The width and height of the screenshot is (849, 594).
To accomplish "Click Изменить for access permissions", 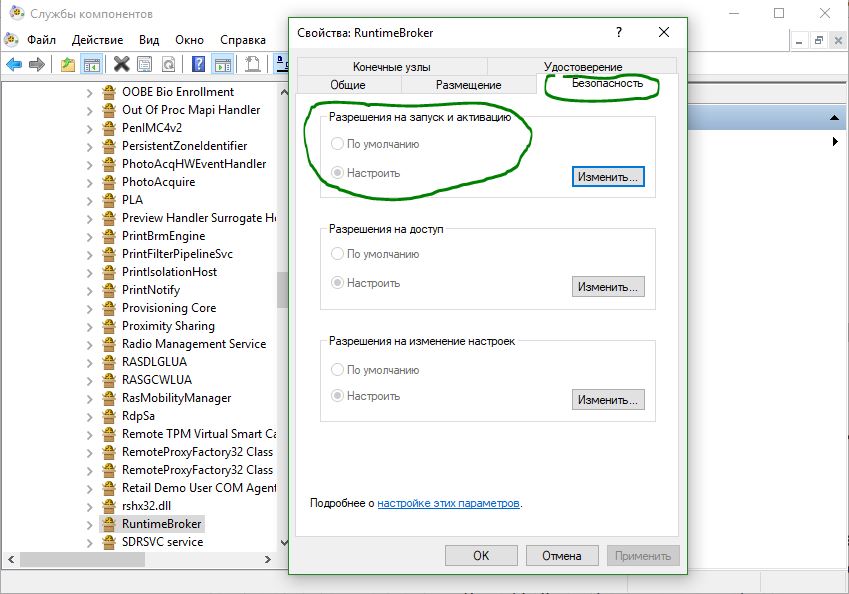I will tap(608, 286).
